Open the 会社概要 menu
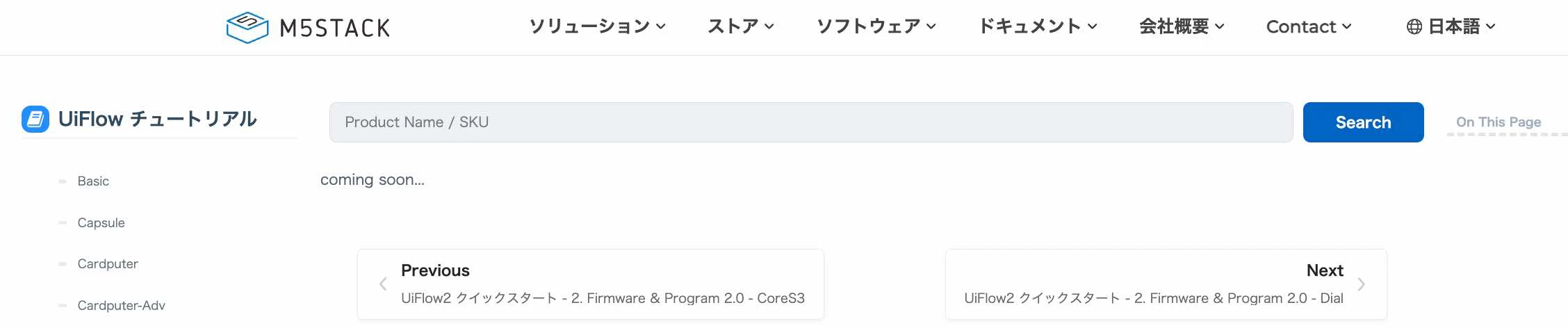This screenshot has height=328, width=1568. pos(1181,26)
